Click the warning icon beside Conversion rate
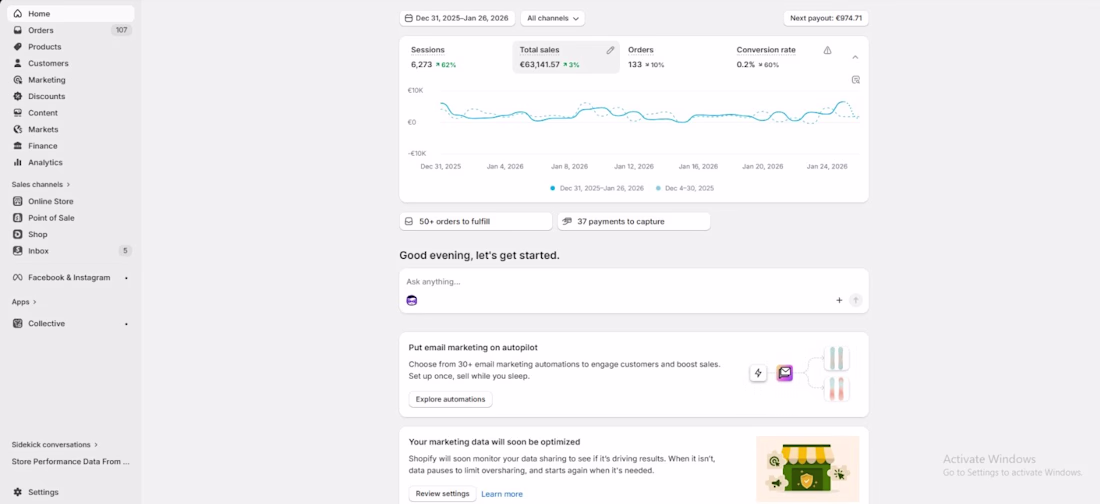Image resolution: width=1100 pixels, height=504 pixels. click(827, 50)
